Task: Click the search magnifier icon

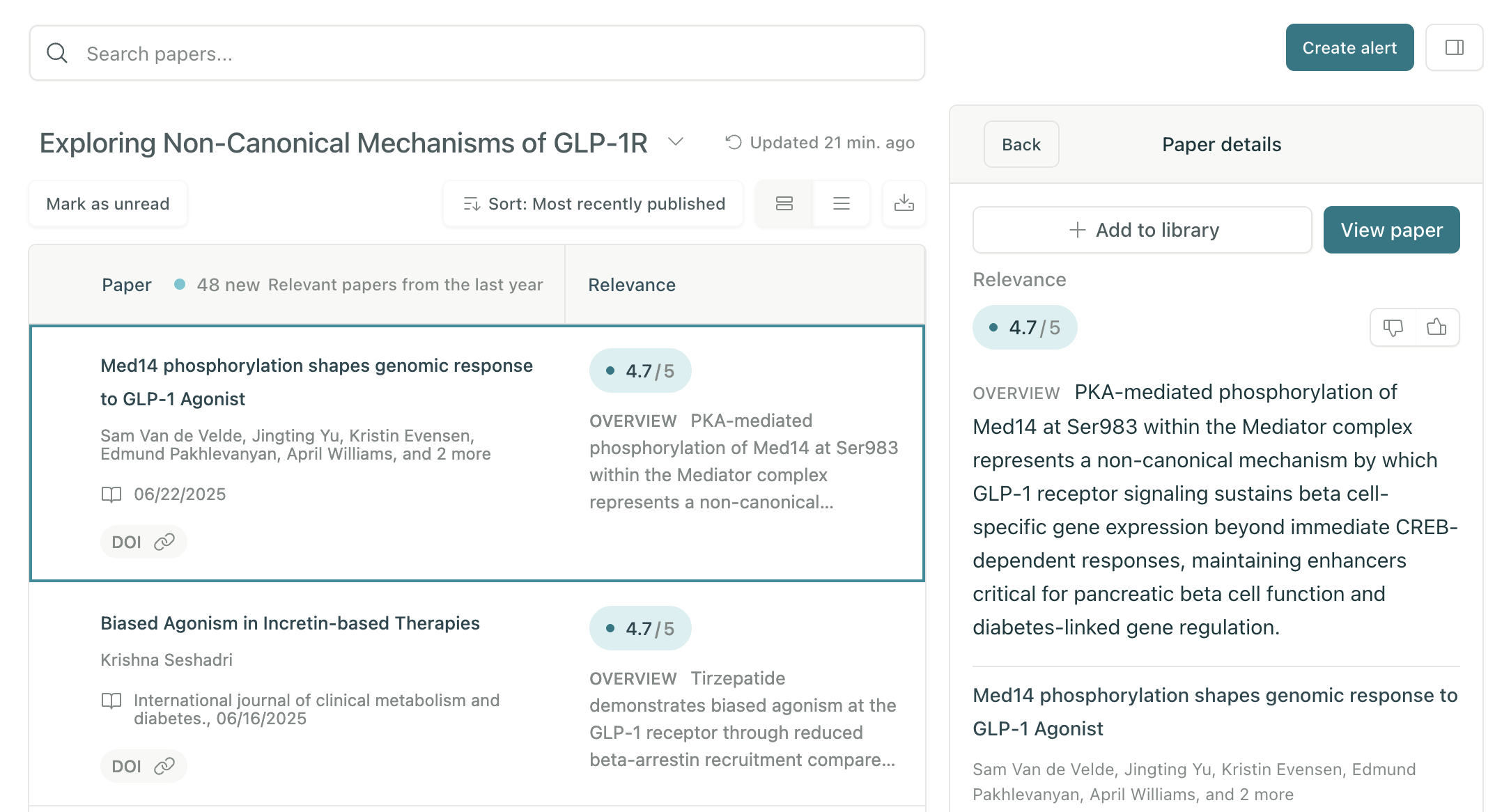Action: tap(57, 53)
